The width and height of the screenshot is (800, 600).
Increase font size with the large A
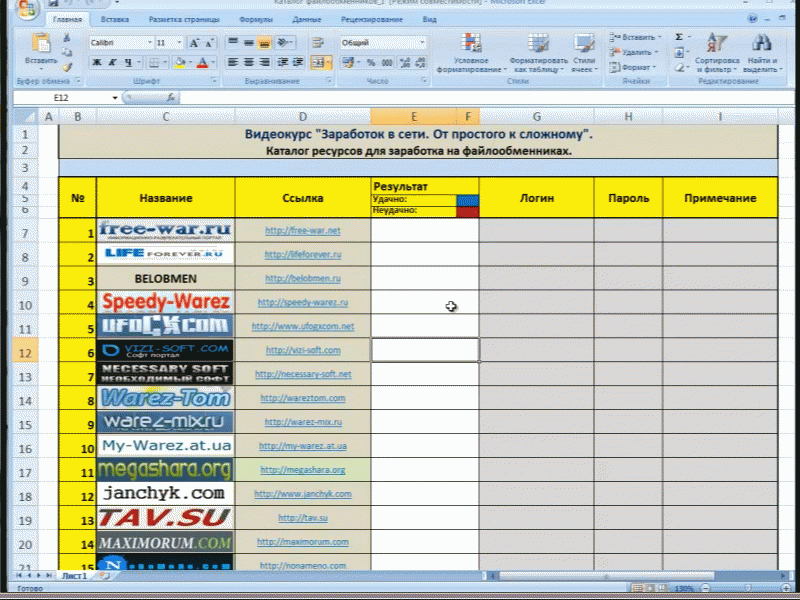[x=194, y=43]
